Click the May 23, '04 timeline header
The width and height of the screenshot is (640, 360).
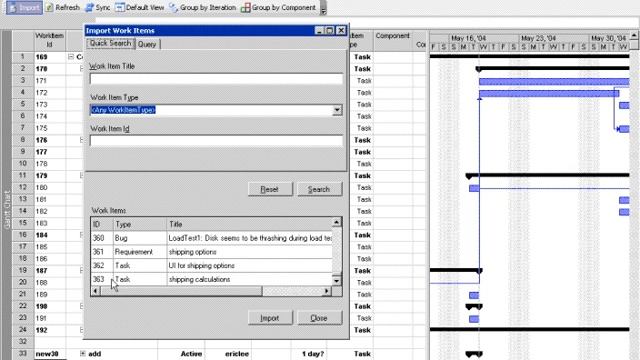point(553,38)
